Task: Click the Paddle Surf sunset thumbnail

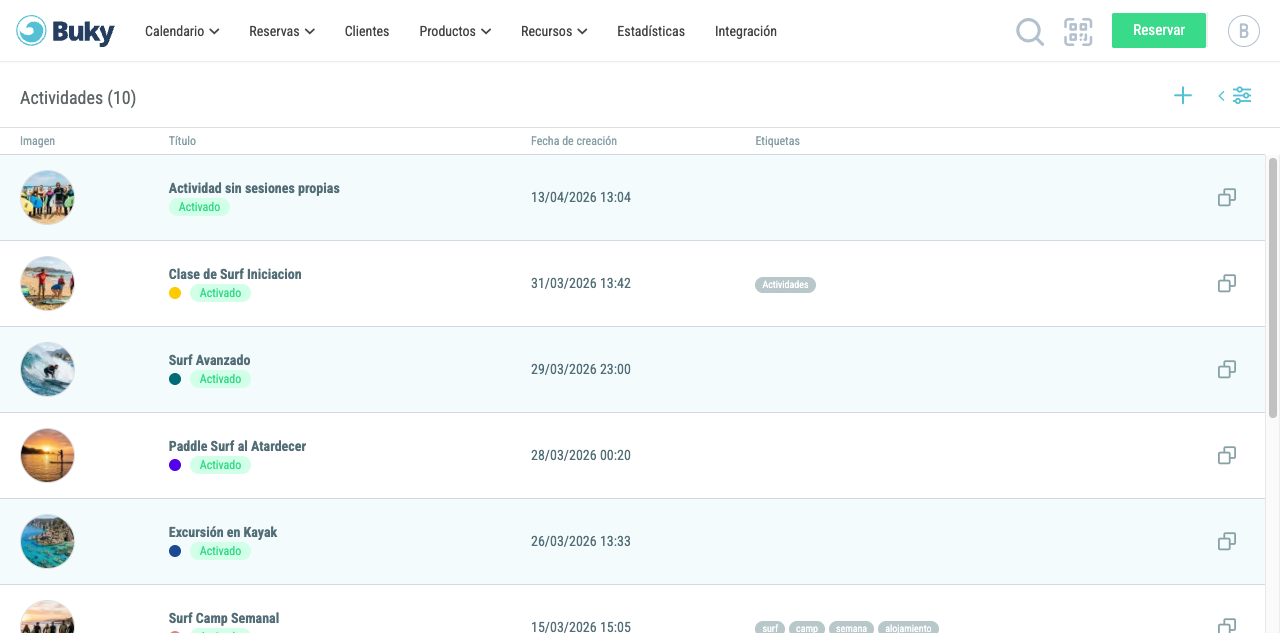Action: click(x=47, y=455)
